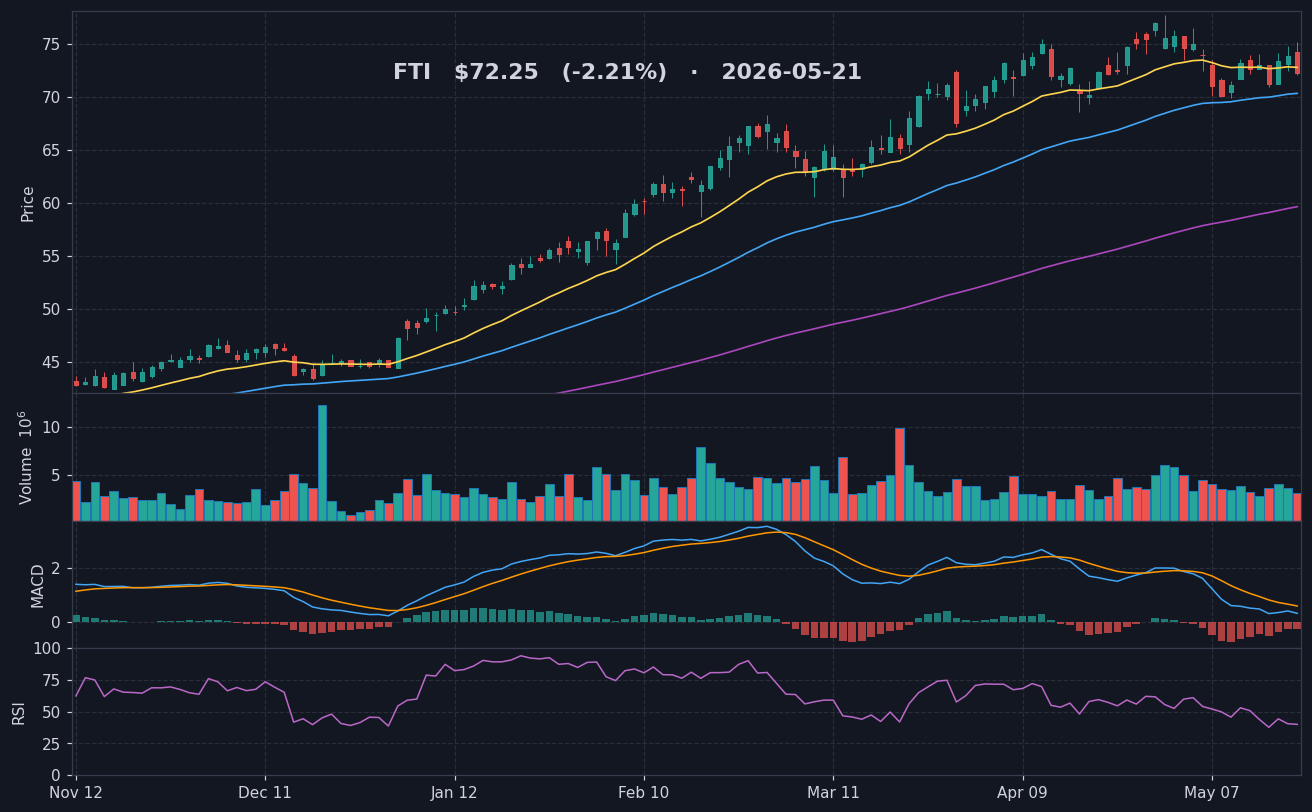Click the 70 price tick label

coord(51,98)
